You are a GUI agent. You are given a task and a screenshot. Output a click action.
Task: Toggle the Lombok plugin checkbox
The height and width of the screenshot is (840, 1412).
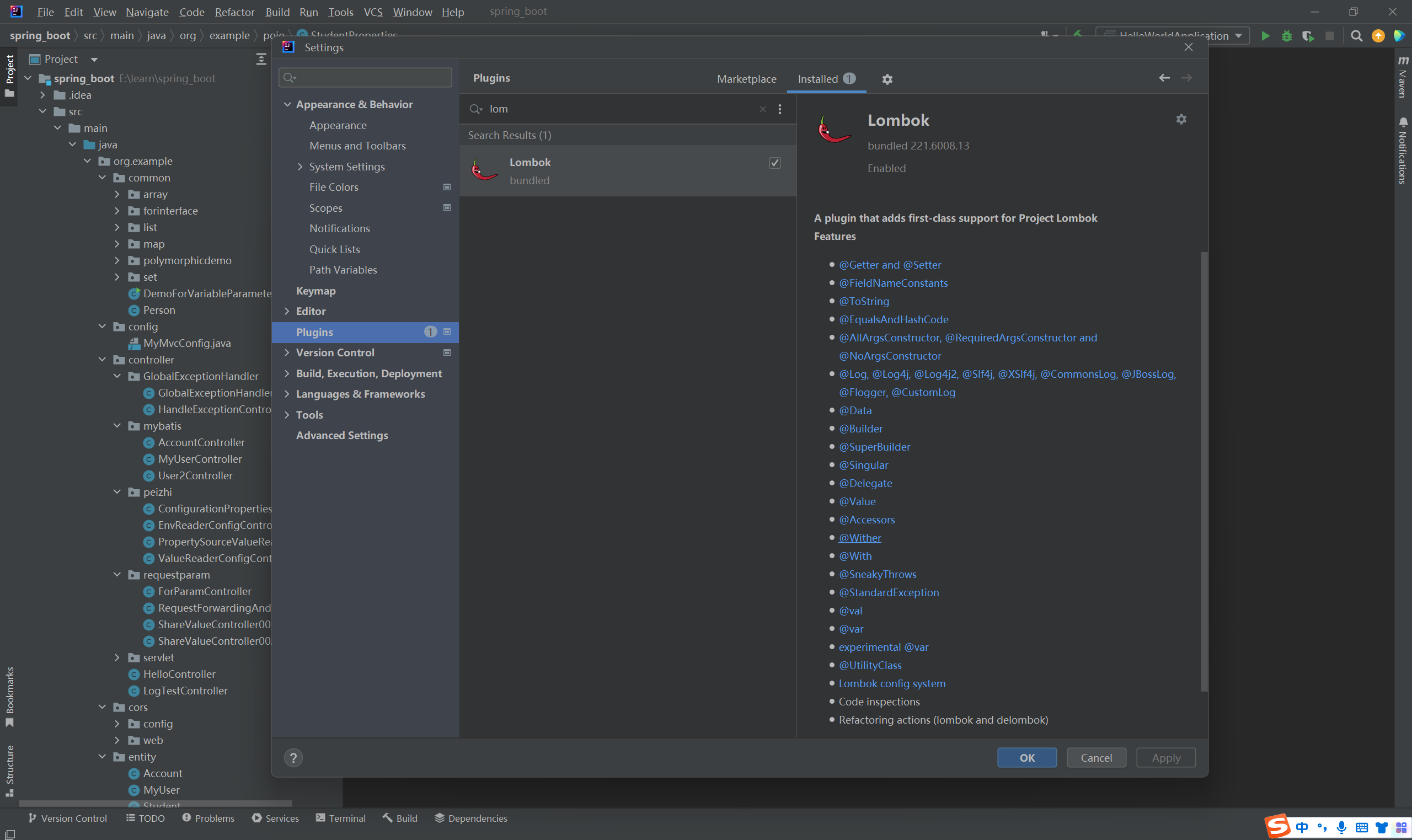775,163
